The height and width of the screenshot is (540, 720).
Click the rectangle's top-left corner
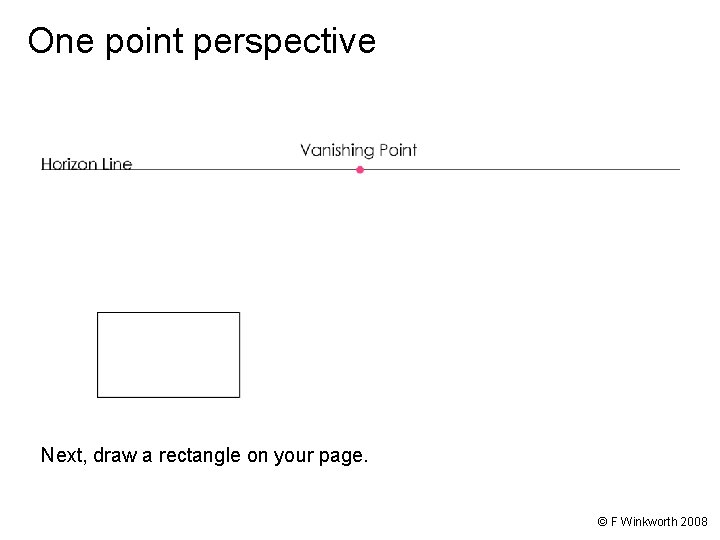[97, 313]
